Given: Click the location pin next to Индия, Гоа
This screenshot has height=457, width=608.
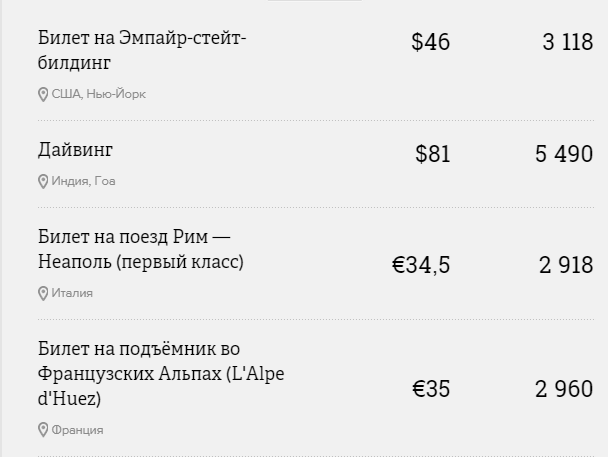Looking at the screenshot, I should point(43,181).
